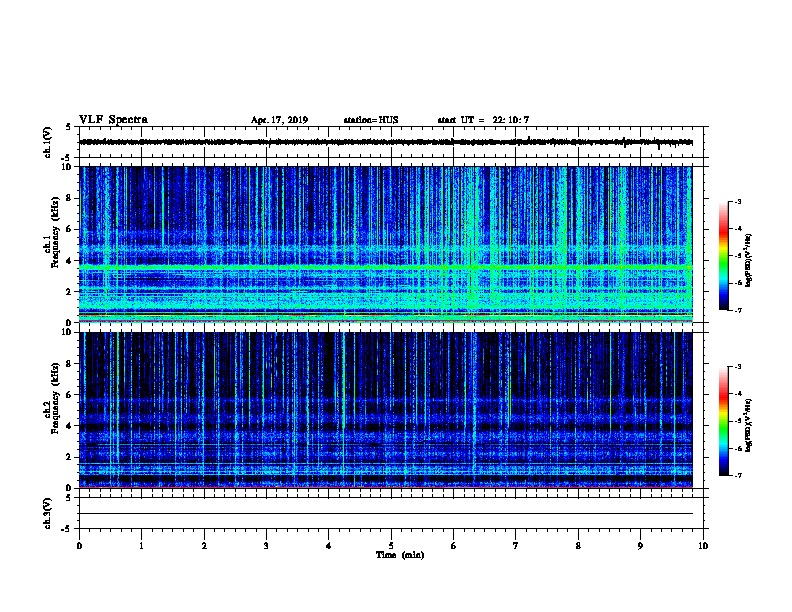Click the time axis tick label "7"
Viewport: 792px width, 612px height.
516,546
